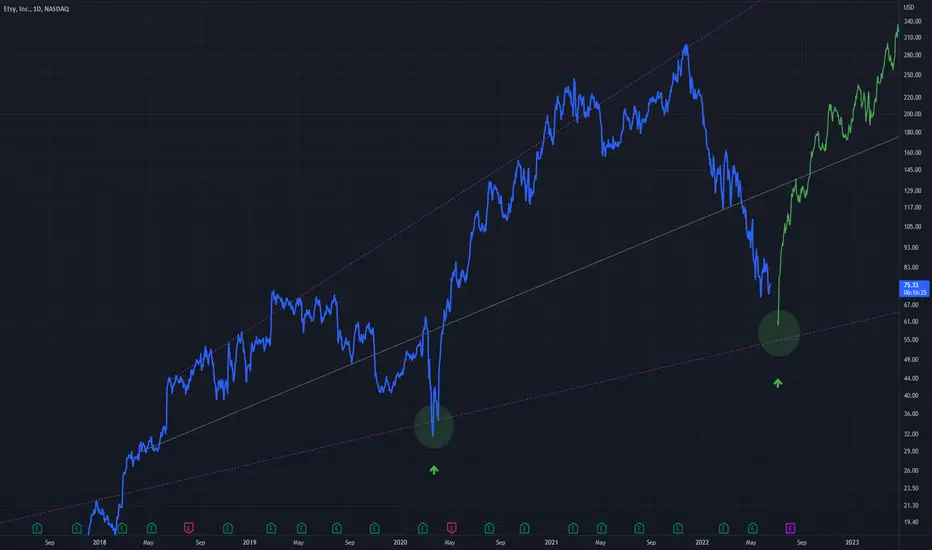The height and width of the screenshot is (550, 932).
Task: Click the chart title Etsy, Inc., 1D, NASDAQ
Action: point(36,9)
